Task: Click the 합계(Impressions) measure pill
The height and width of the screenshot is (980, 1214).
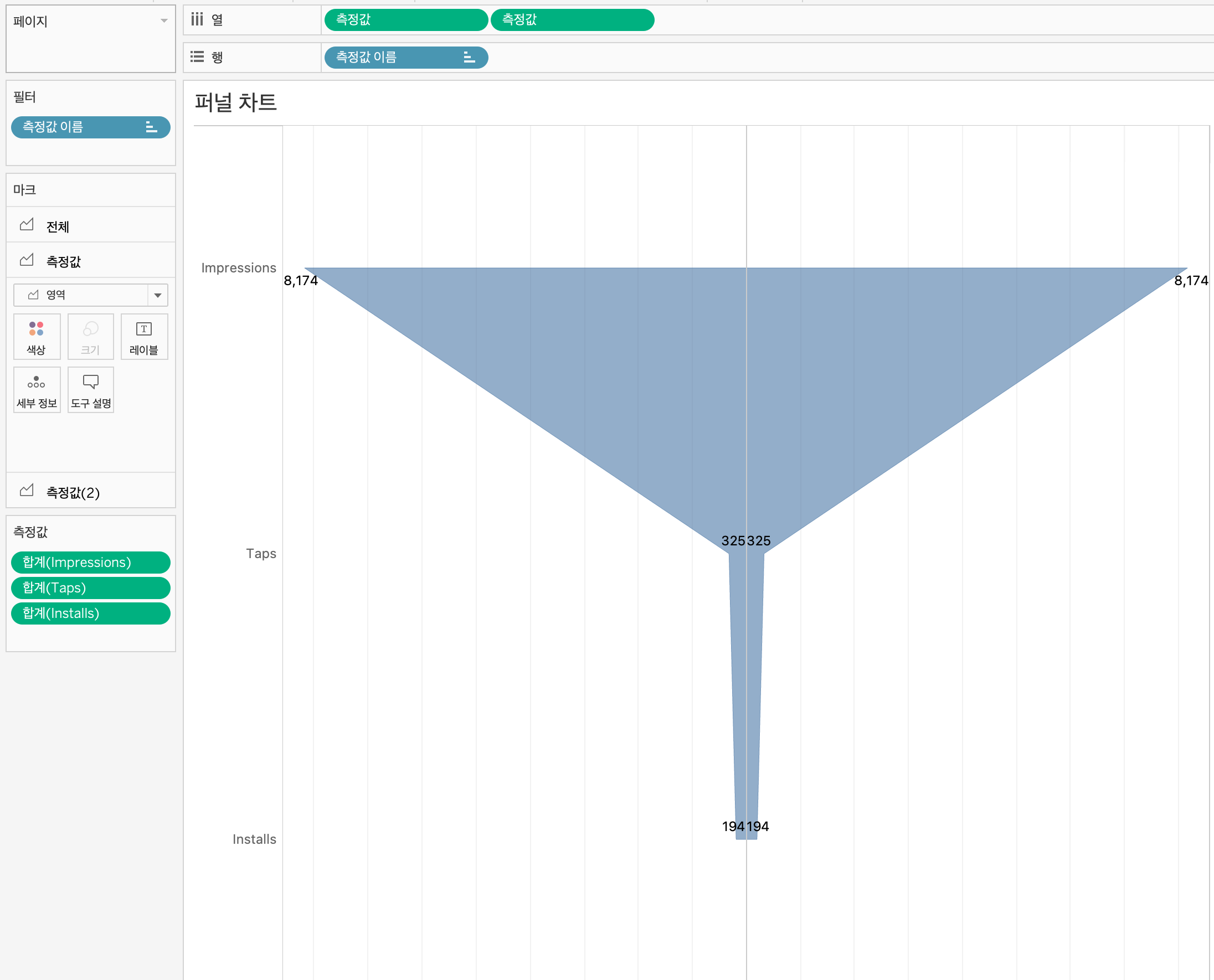Action: pos(90,563)
